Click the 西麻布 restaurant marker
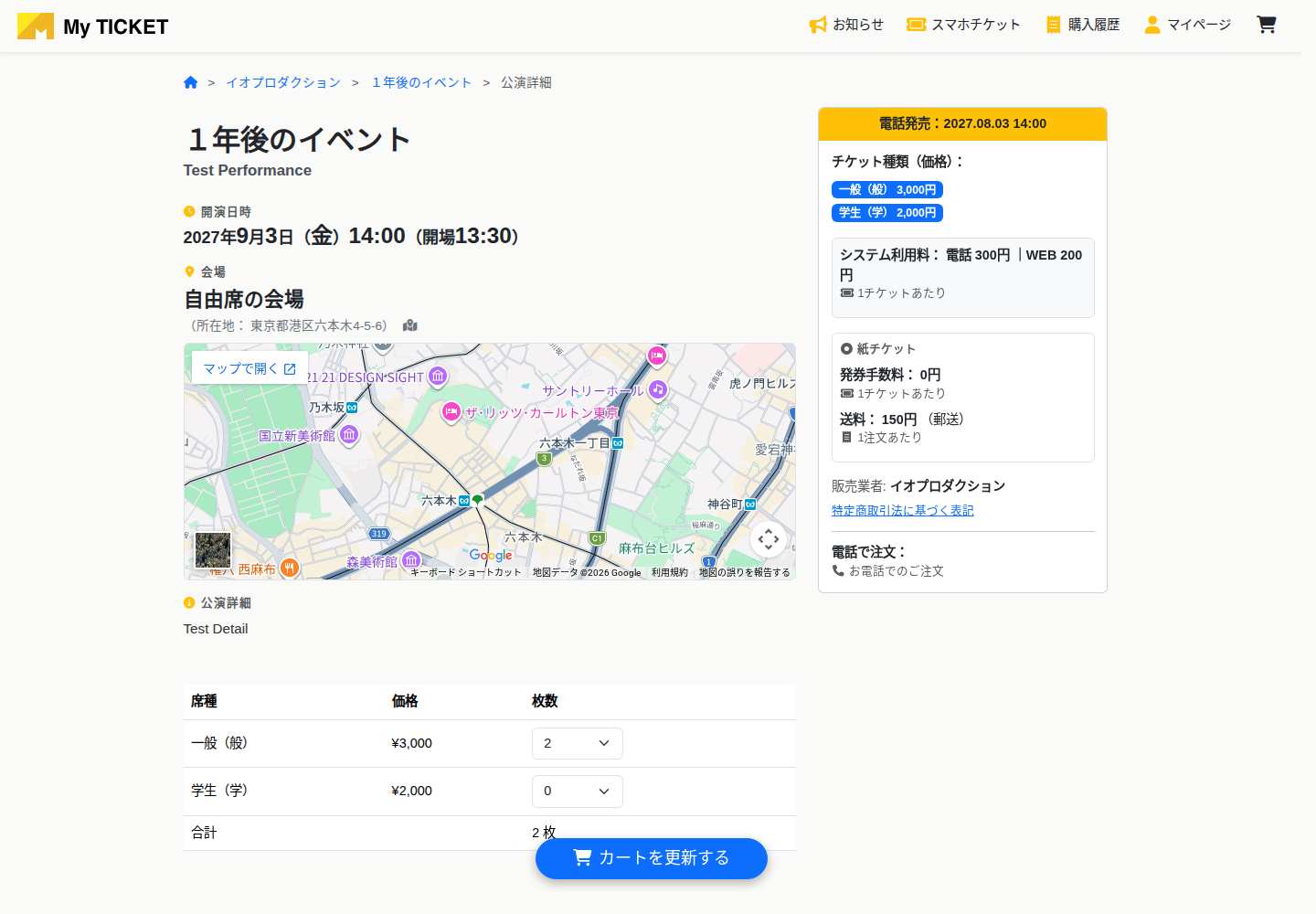The width and height of the screenshot is (1316, 914). point(290,569)
